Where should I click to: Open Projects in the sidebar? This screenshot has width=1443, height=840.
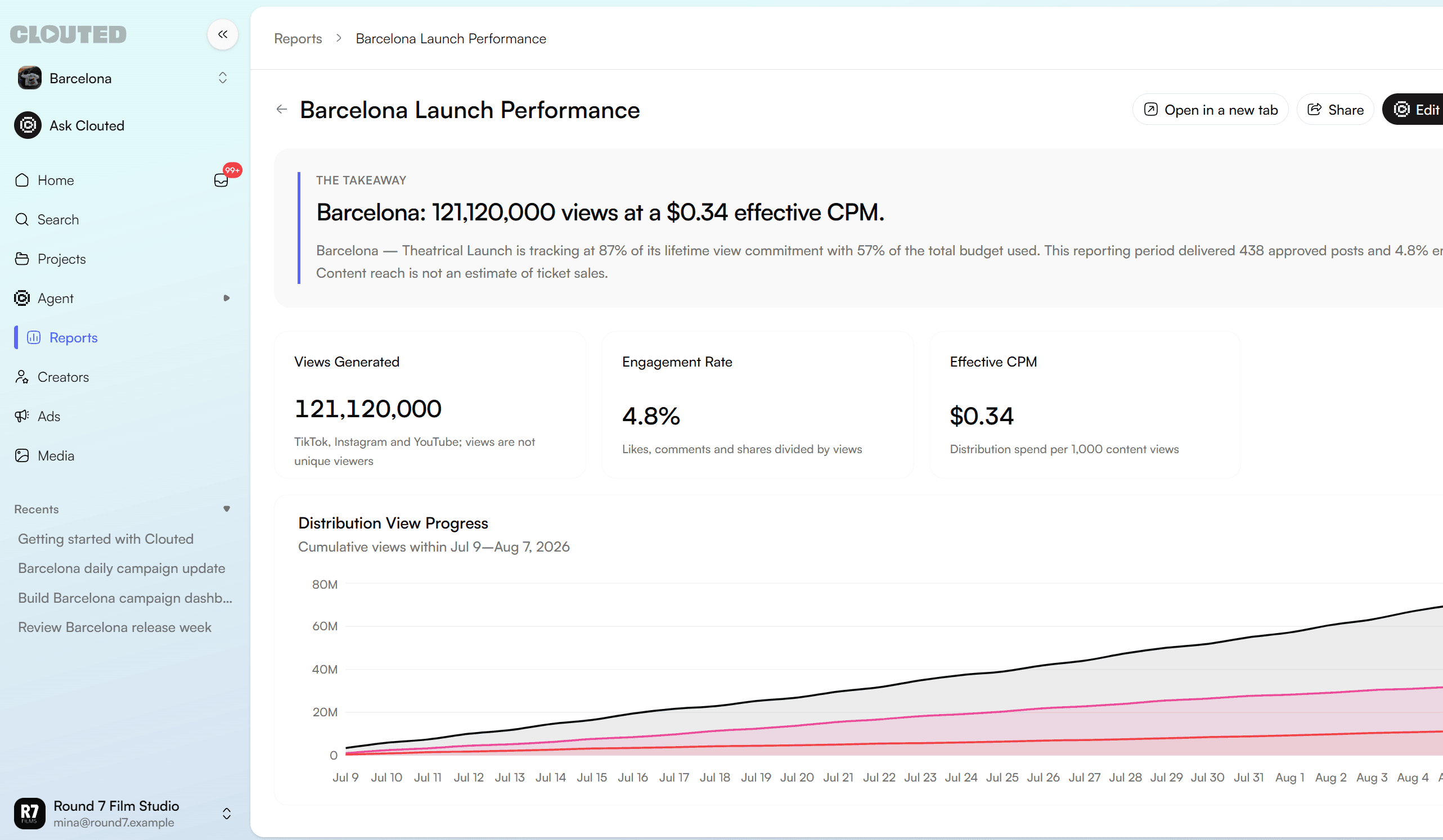pyautogui.click(x=61, y=259)
